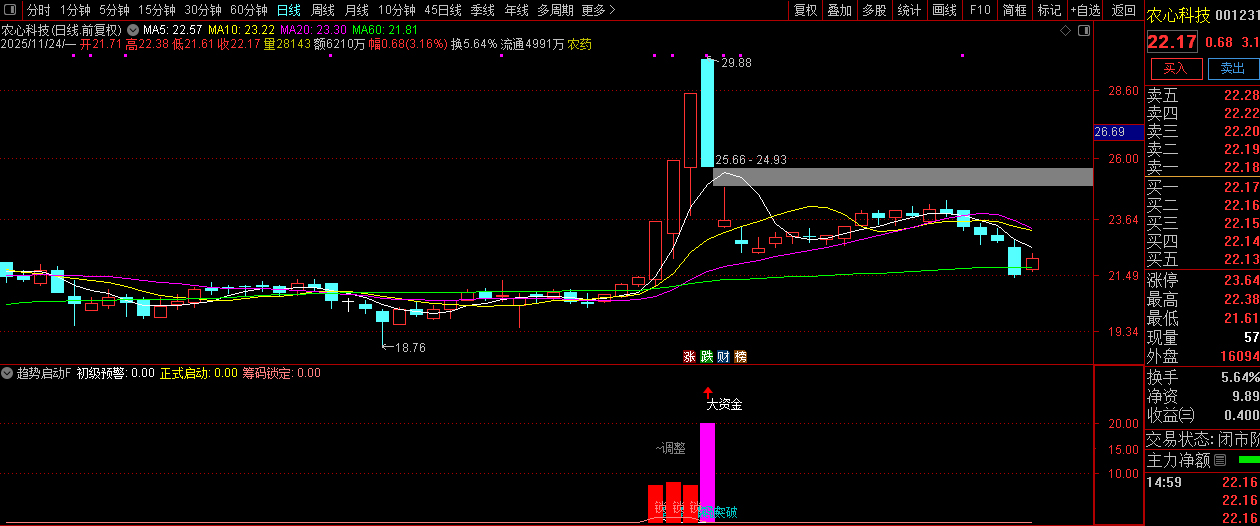
Task: Add the stock via +自选
Action: coord(1084,10)
